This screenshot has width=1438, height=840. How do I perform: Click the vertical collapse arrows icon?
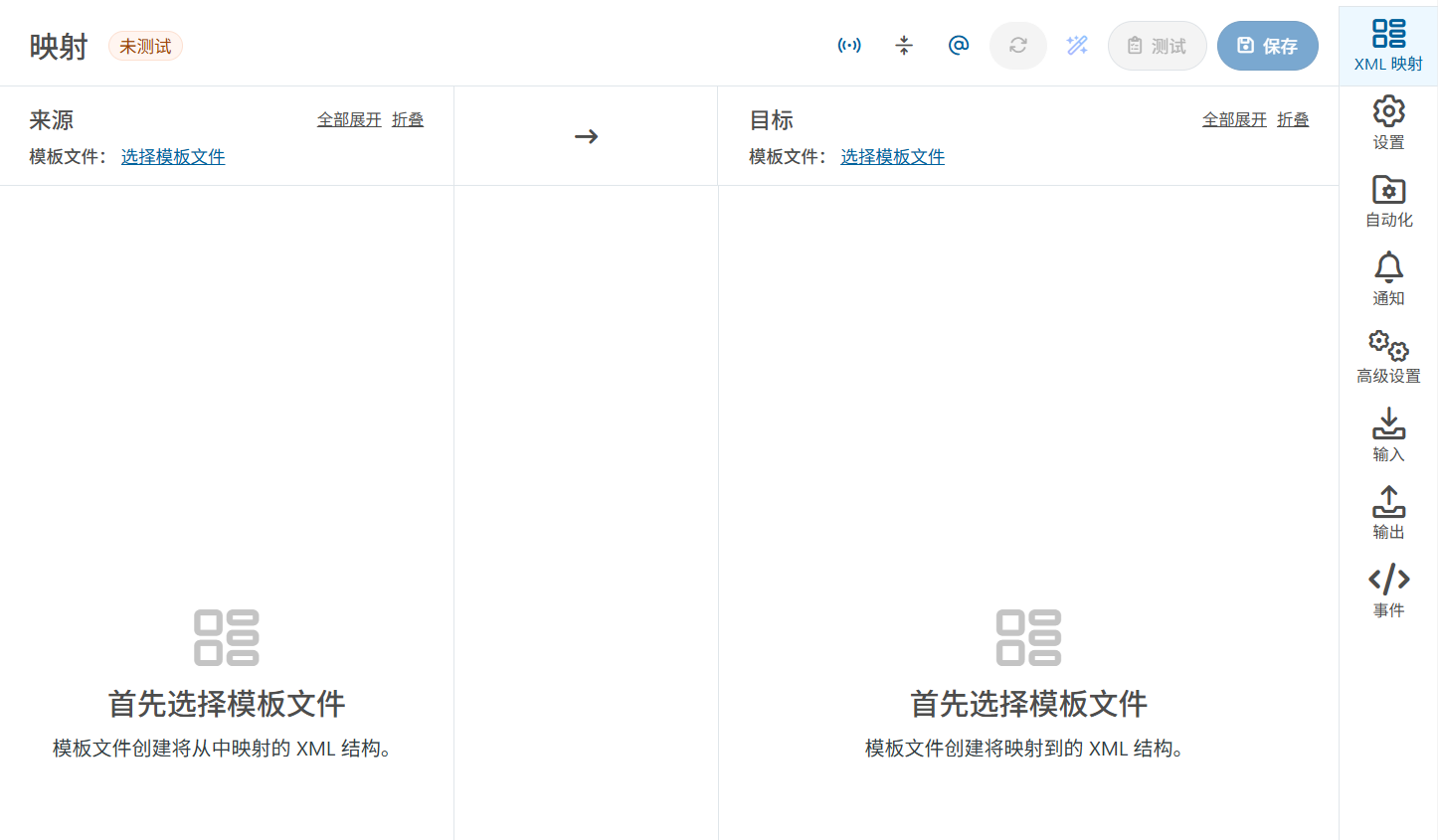904,46
